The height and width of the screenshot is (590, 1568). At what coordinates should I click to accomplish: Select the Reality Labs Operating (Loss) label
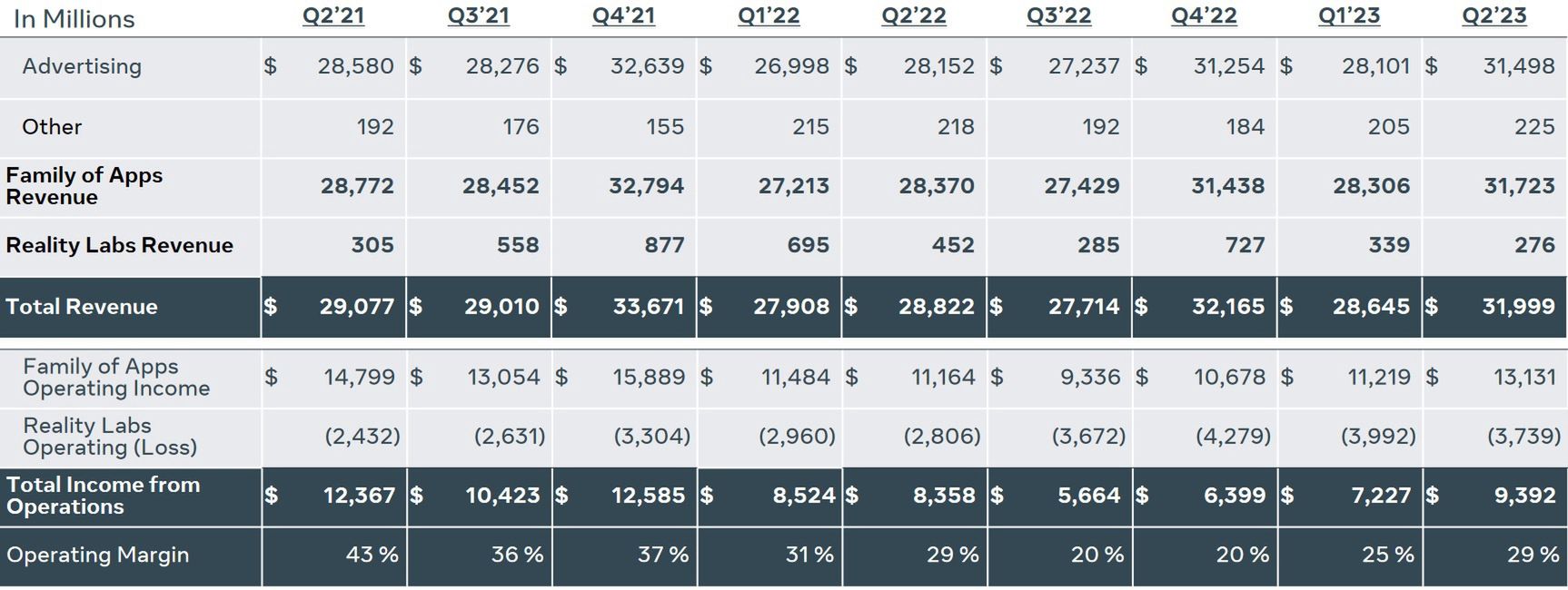[x=110, y=437]
